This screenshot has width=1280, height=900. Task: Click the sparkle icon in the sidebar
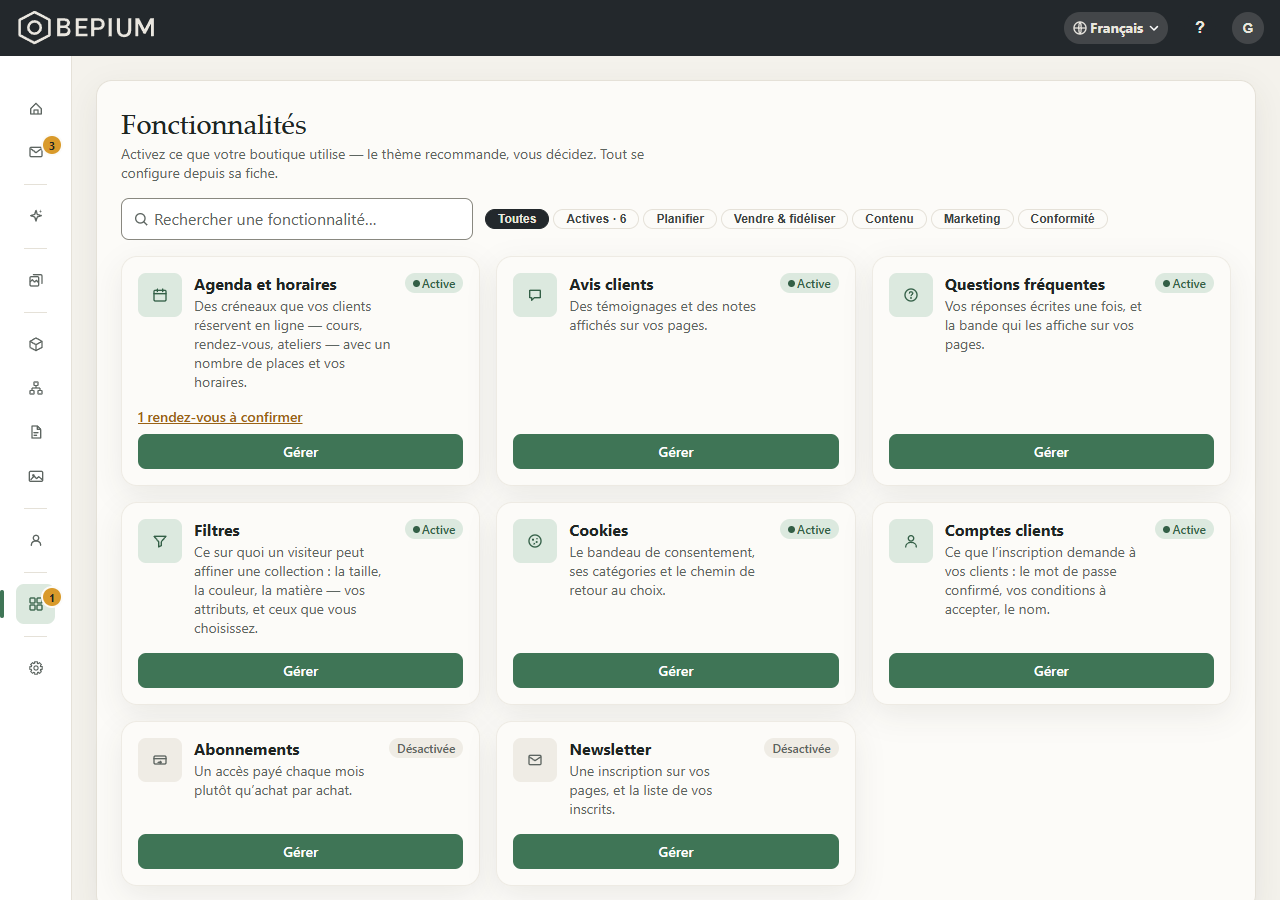click(x=36, y=216)
